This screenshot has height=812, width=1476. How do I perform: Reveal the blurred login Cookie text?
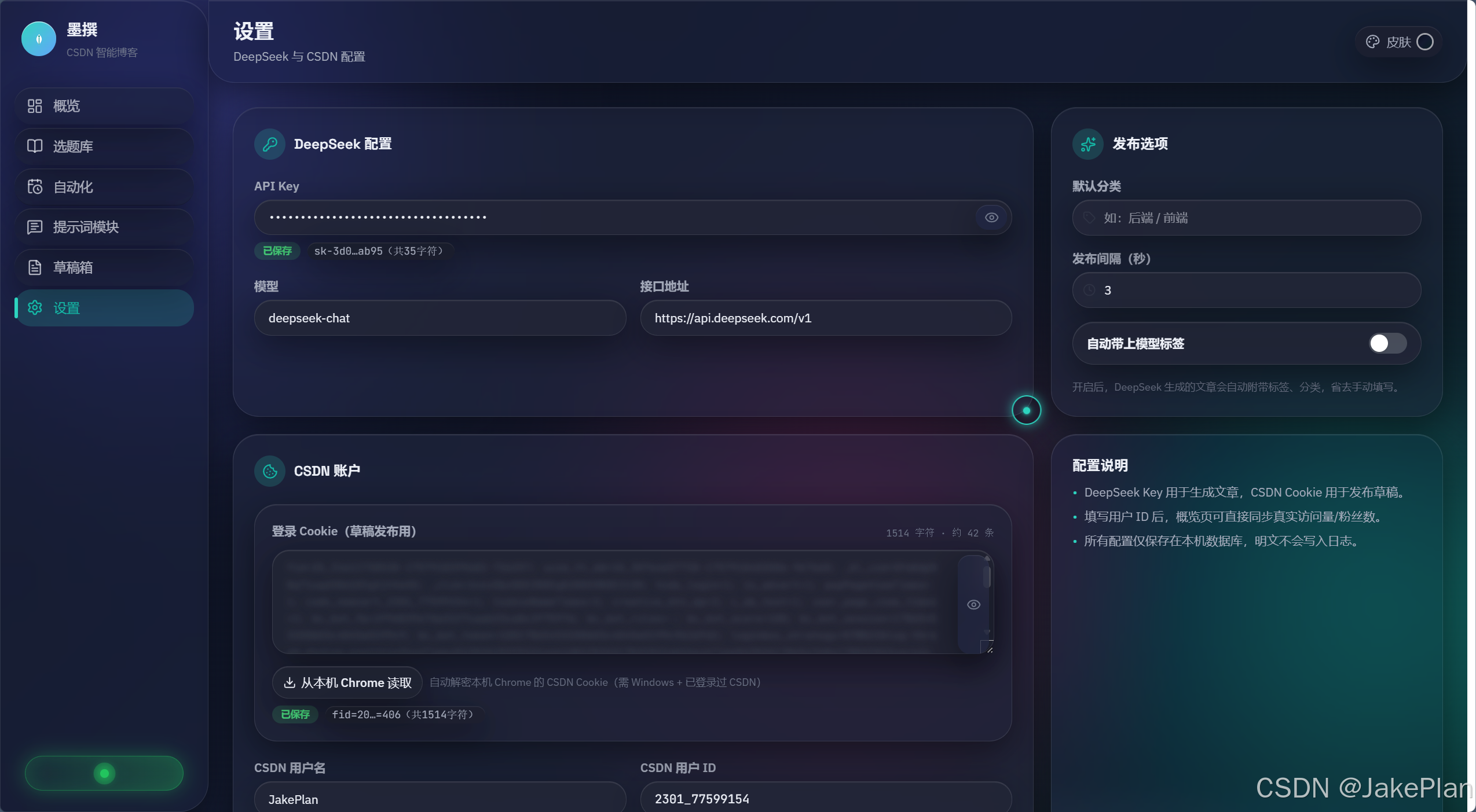973,605
